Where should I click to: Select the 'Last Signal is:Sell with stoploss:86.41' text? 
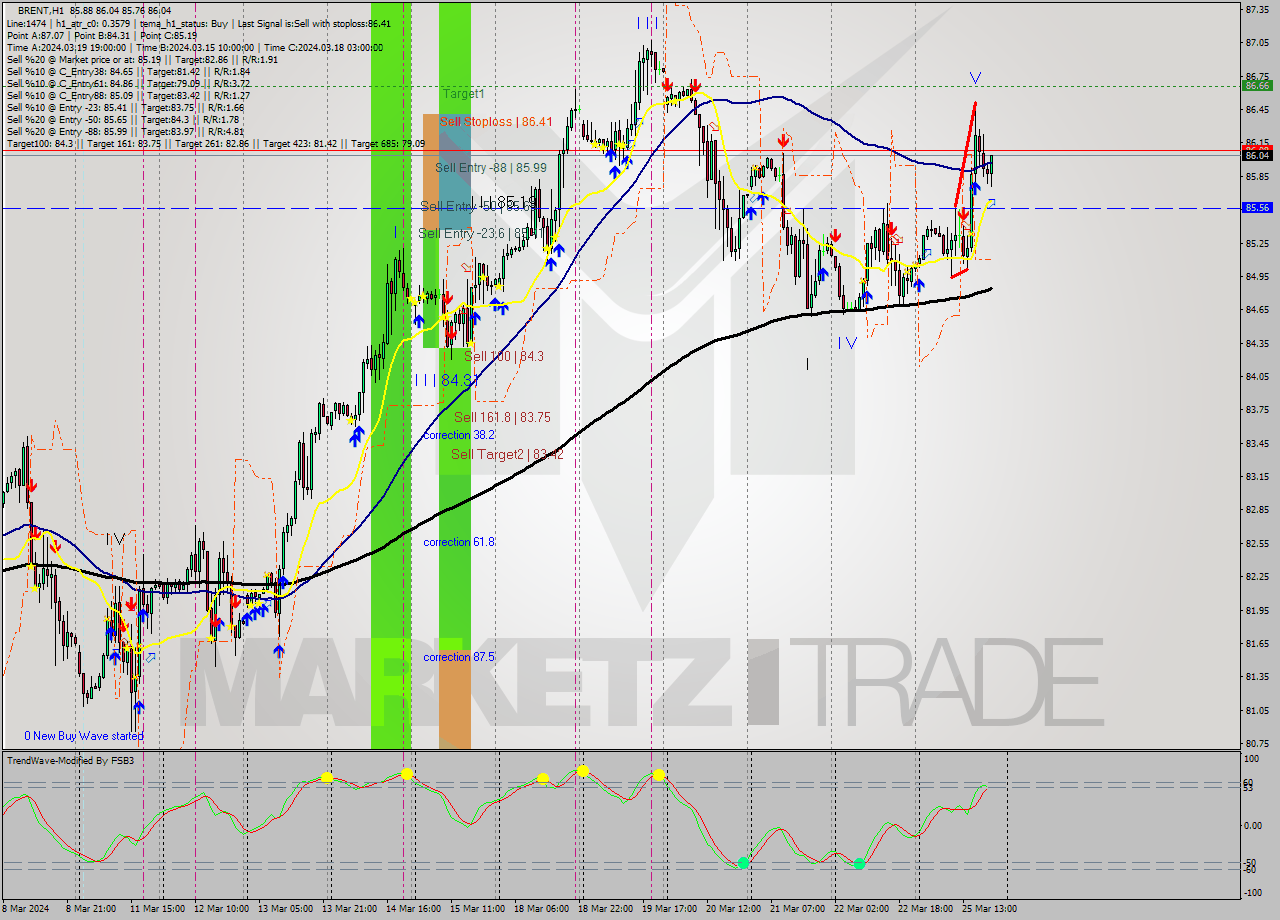(x=314, y=23)
